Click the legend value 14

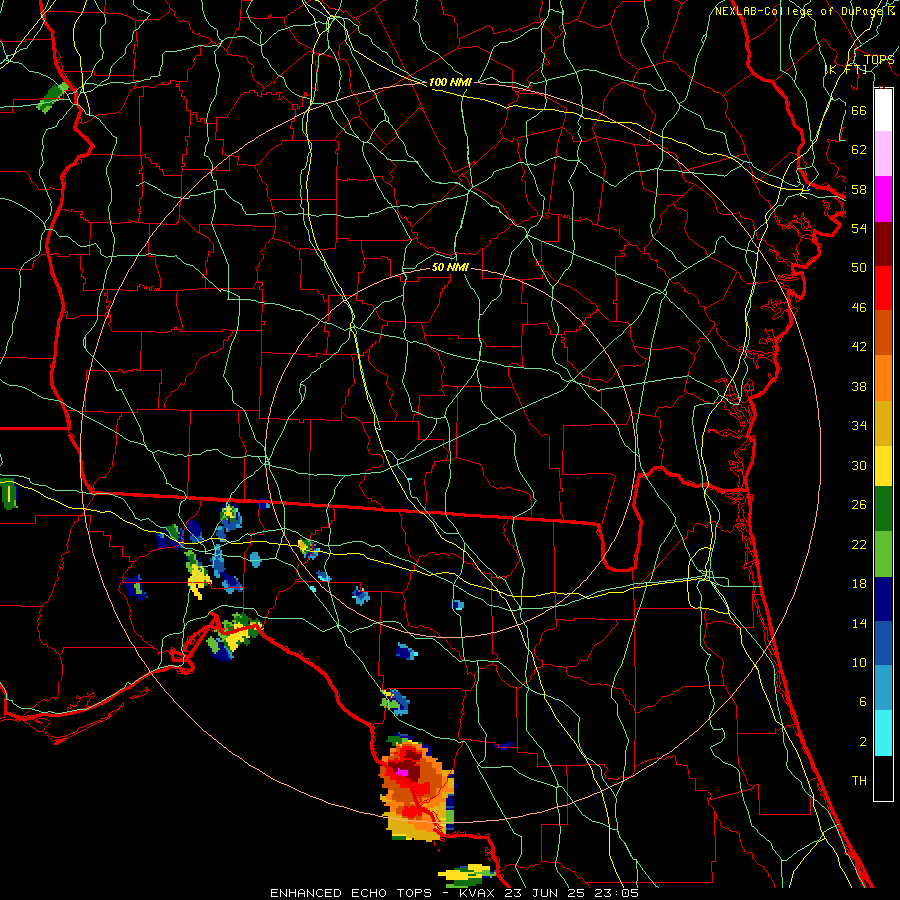point(859,623)
